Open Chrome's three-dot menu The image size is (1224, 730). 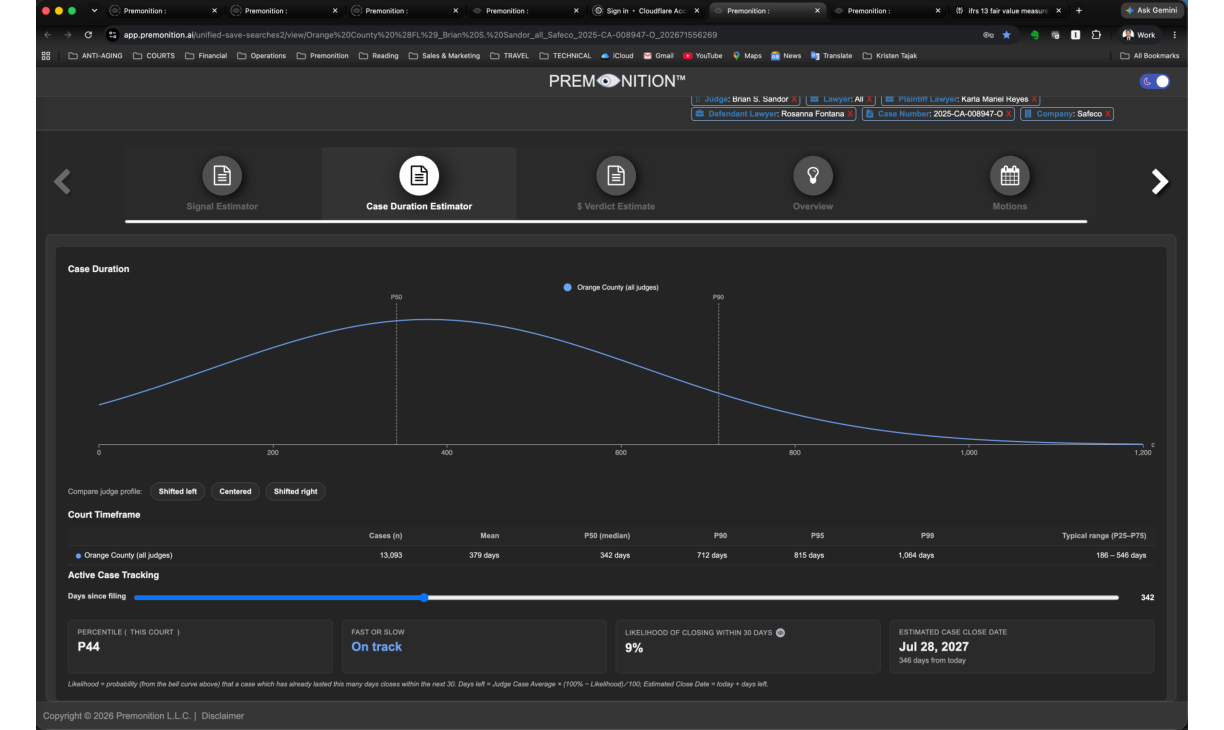pos(1174,34)
